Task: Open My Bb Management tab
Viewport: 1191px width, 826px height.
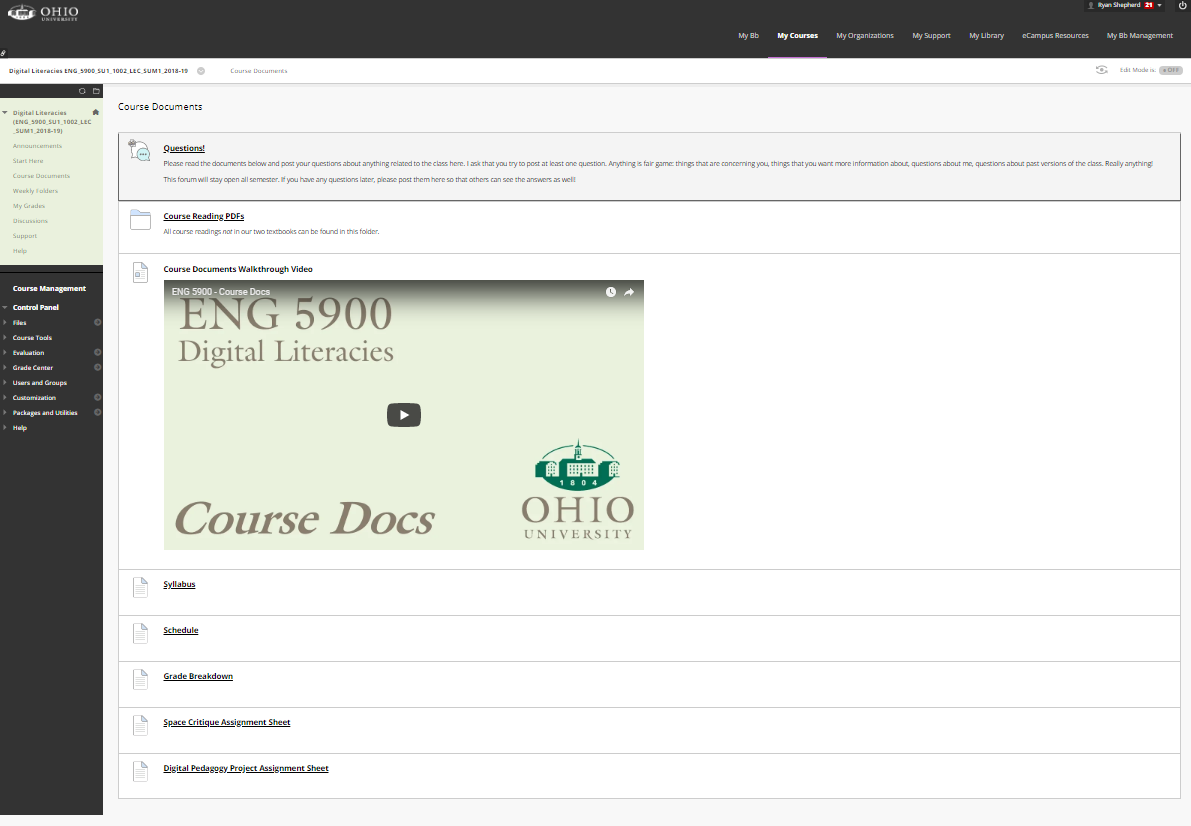Action: 1139,36
